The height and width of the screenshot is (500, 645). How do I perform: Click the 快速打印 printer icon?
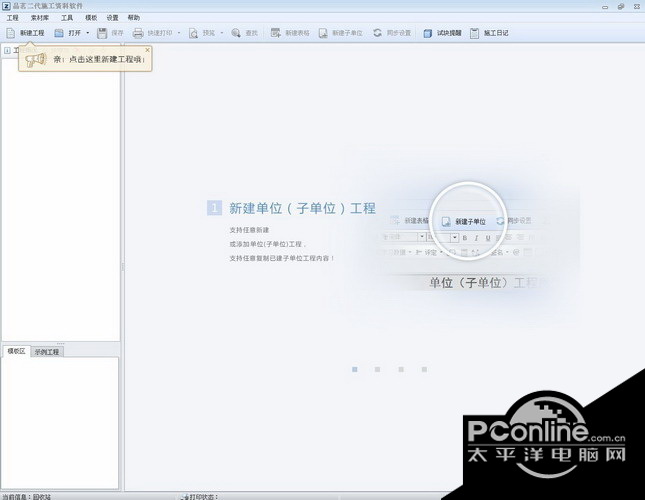pos(138,33)
